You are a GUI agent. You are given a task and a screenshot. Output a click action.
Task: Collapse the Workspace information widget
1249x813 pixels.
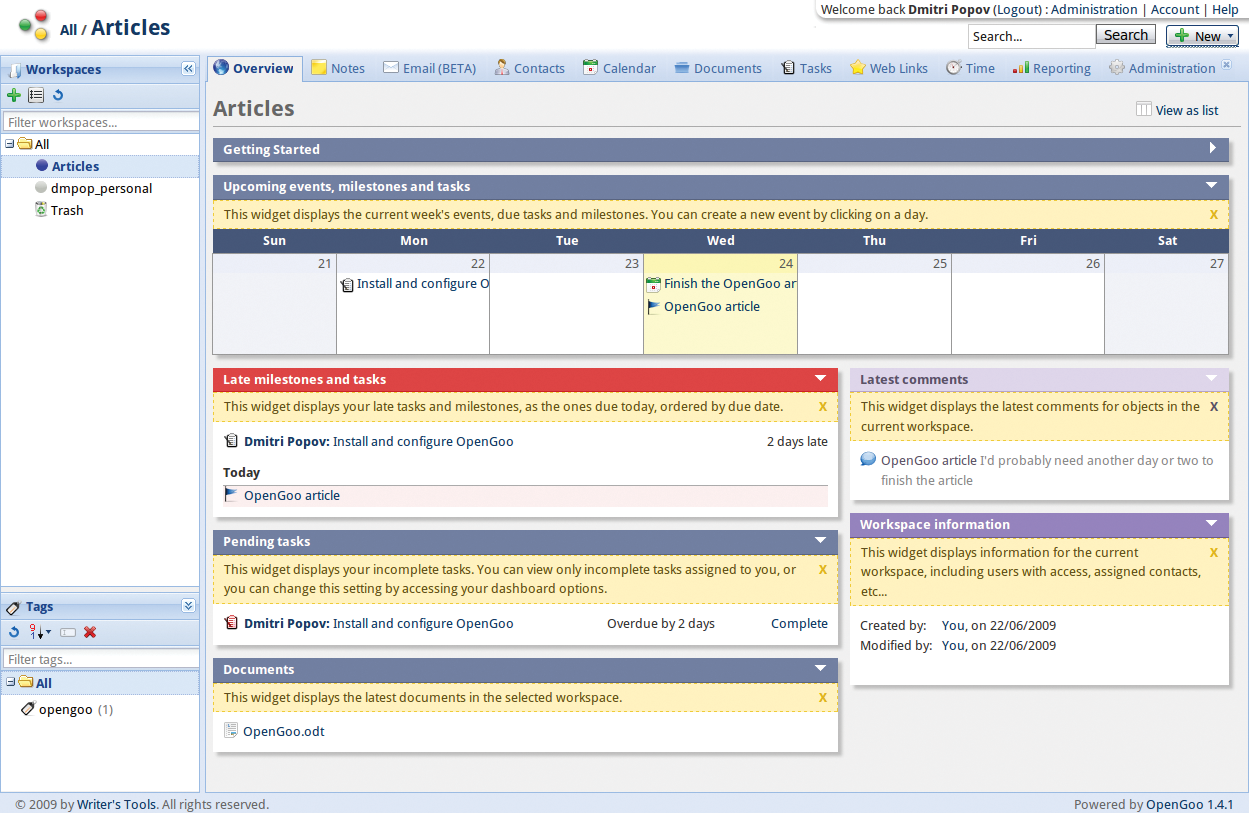pos(1212,523)
